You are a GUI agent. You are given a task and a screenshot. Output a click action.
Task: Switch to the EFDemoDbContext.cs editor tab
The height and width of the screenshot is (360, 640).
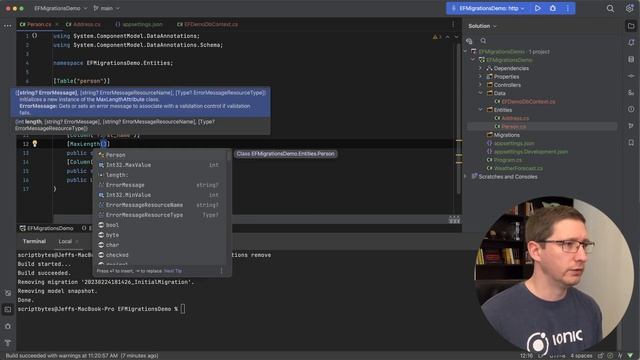[207, 24]
